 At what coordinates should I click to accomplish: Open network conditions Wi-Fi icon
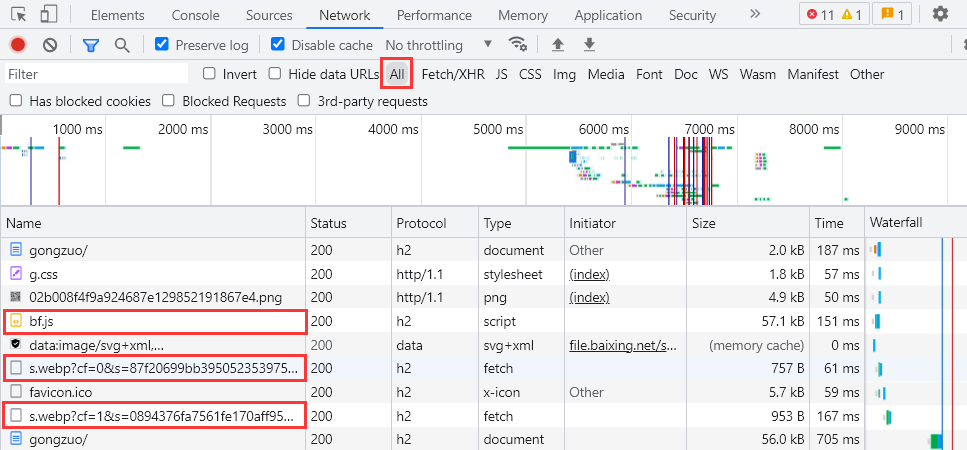tap(517, 45)
